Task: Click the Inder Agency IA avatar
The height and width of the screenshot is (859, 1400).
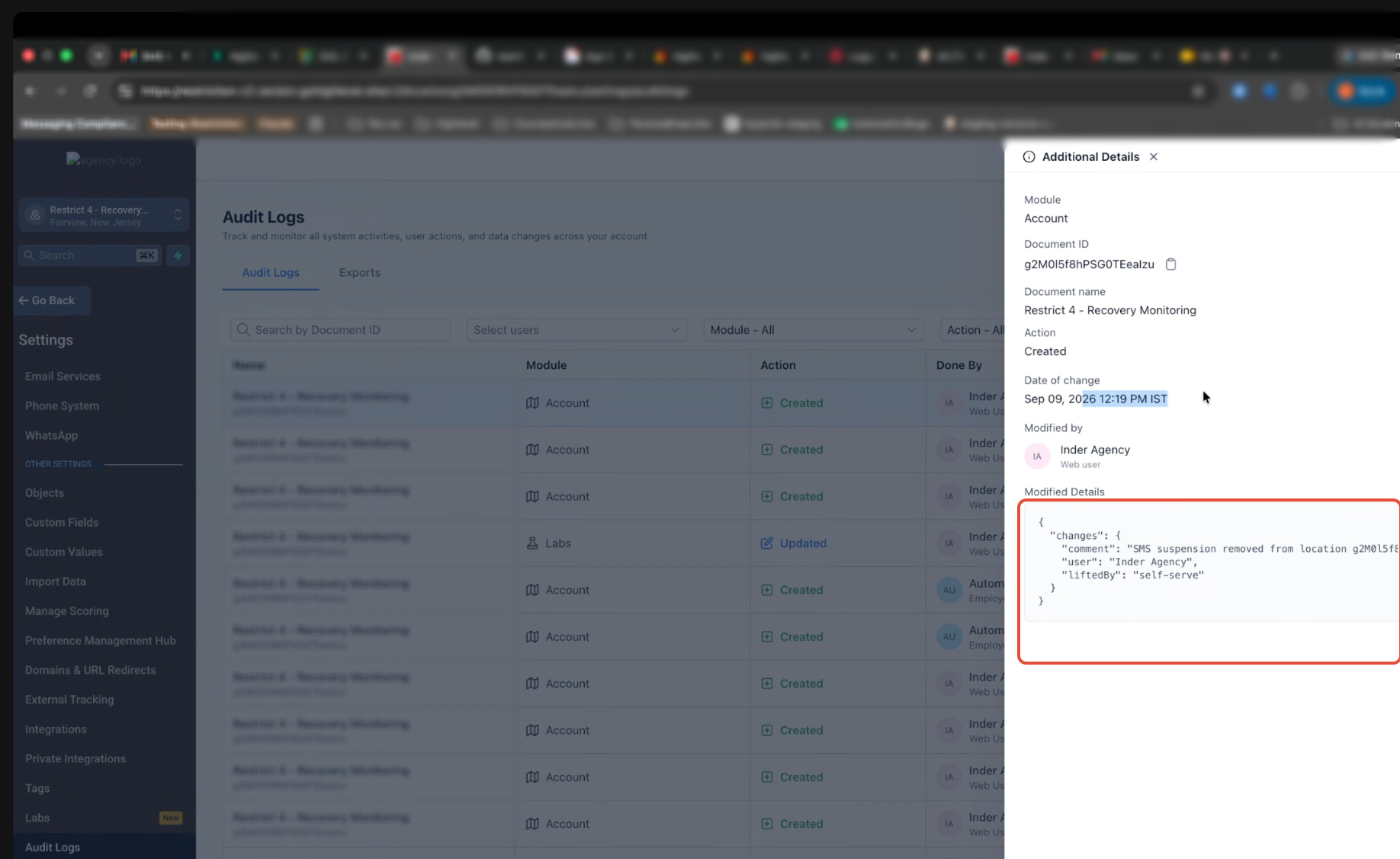Action: click(x=1037, y=457)
